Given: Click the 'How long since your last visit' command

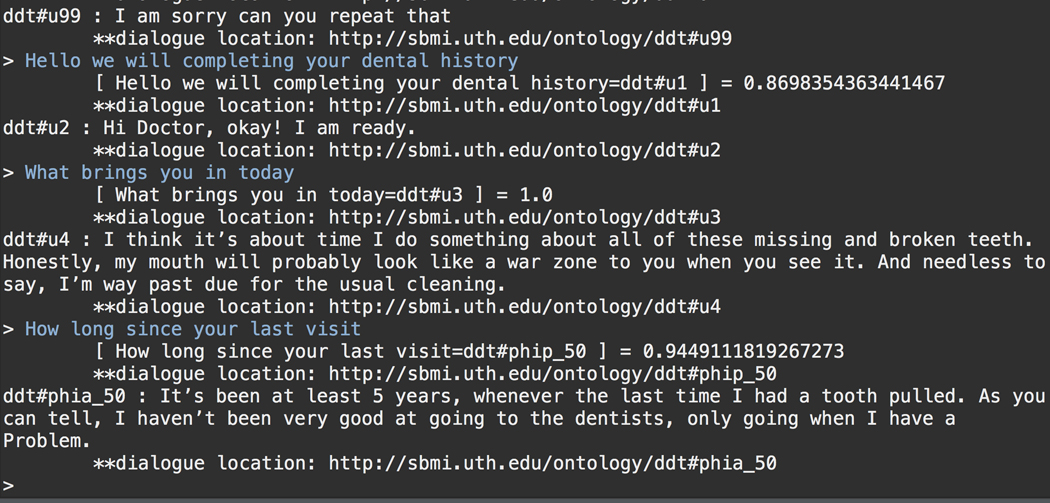Looking at the screenshot, I should (193, 329).
